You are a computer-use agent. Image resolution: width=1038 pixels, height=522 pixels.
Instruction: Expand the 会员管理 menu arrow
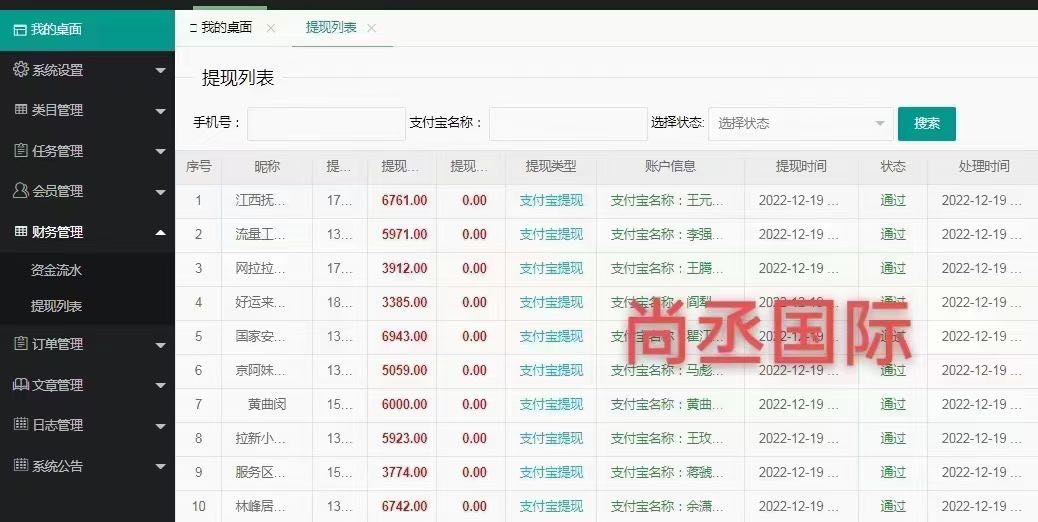pyautogui.click(x=160, y=191)
